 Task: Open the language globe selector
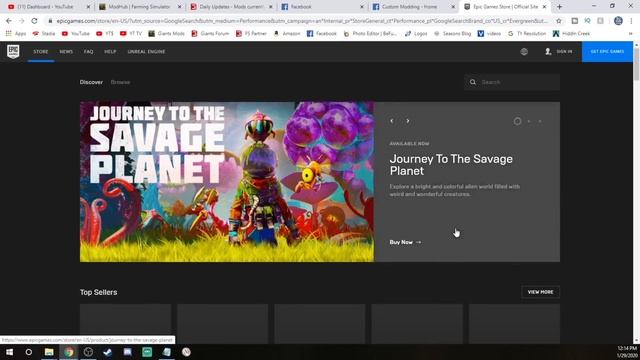(524, 52)
